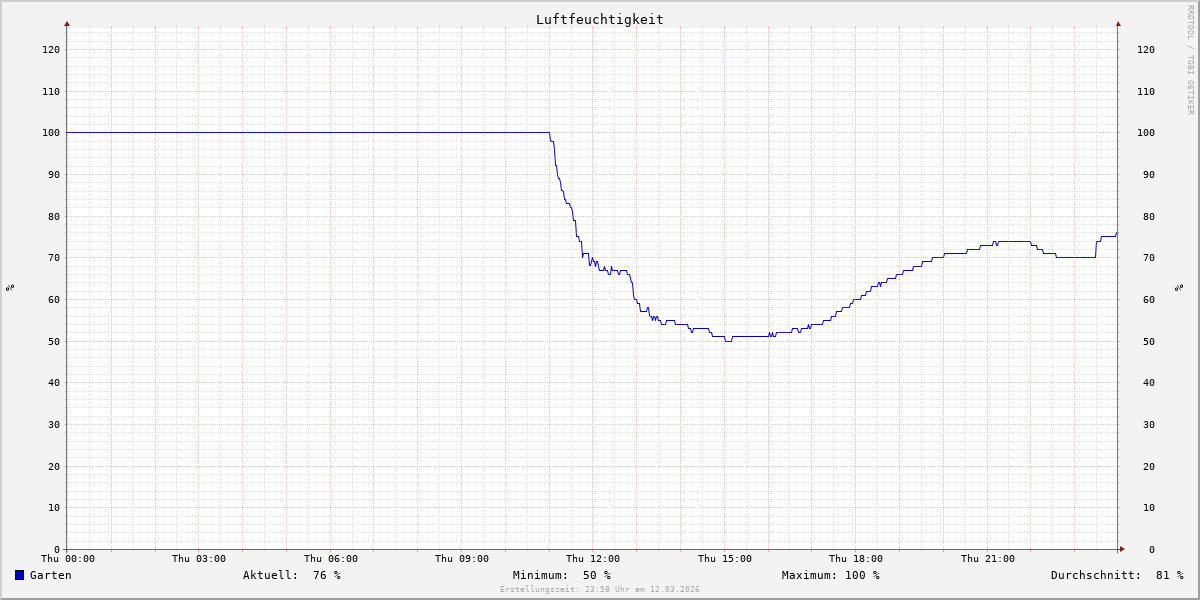This screenshot has height=600, width=1200.
Task: Click the Garten legend label
Action: point(50,575)
